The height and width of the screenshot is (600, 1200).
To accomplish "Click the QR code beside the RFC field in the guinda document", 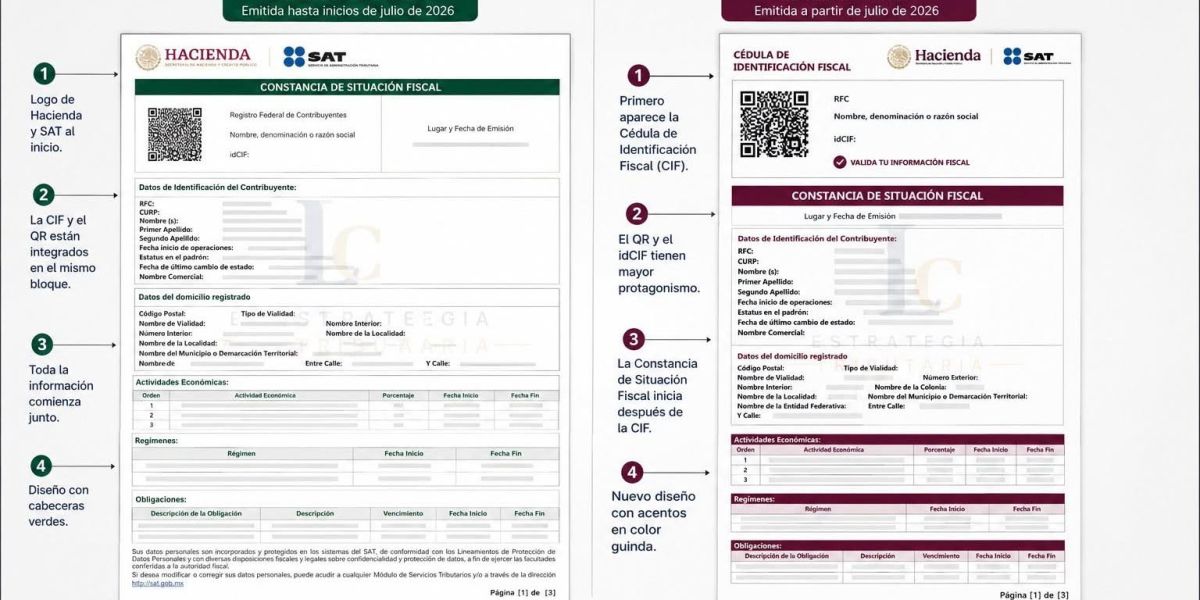I will [x=774, y=124].
